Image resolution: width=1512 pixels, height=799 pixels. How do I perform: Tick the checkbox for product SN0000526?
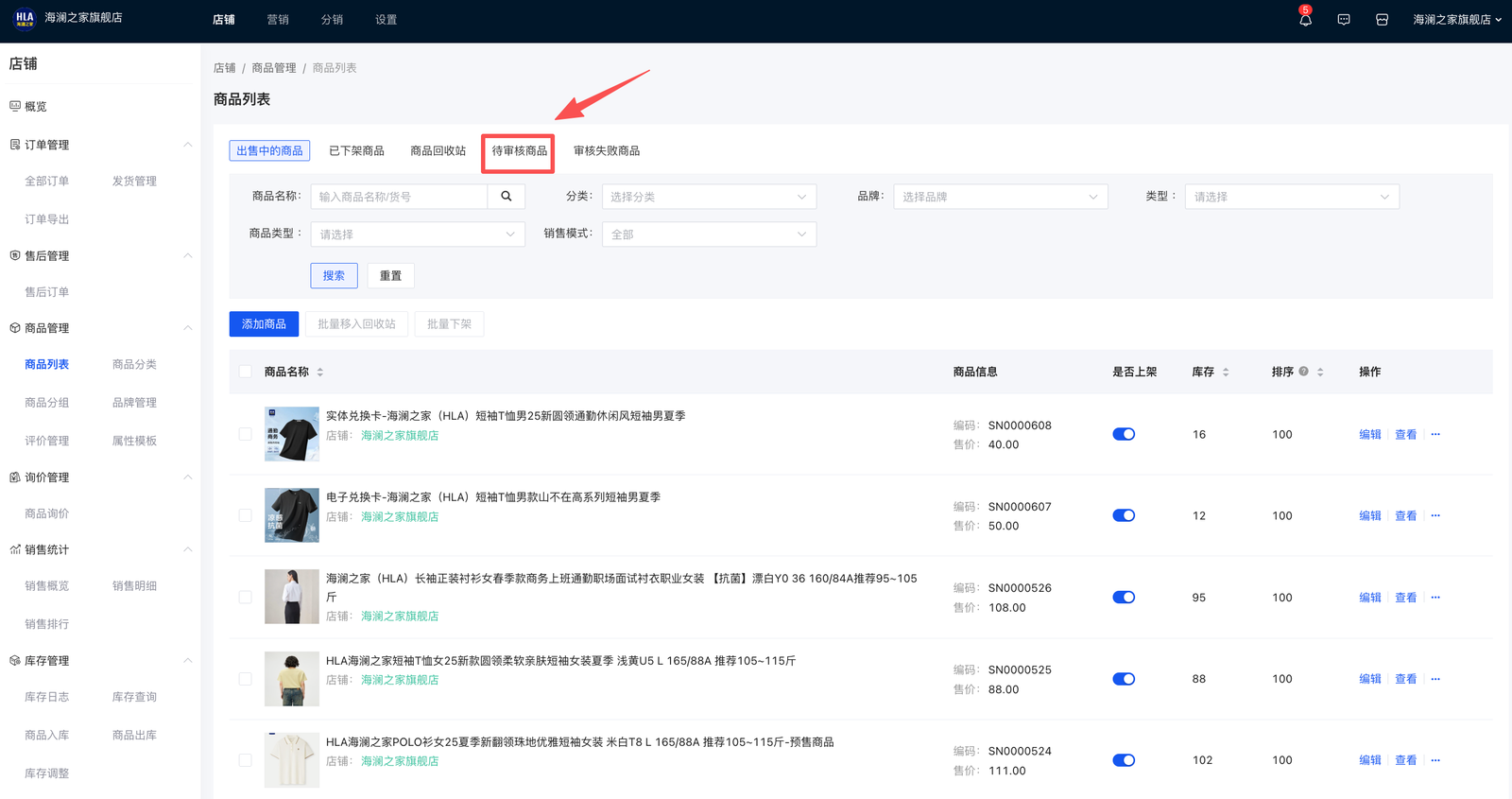point(246,598)
